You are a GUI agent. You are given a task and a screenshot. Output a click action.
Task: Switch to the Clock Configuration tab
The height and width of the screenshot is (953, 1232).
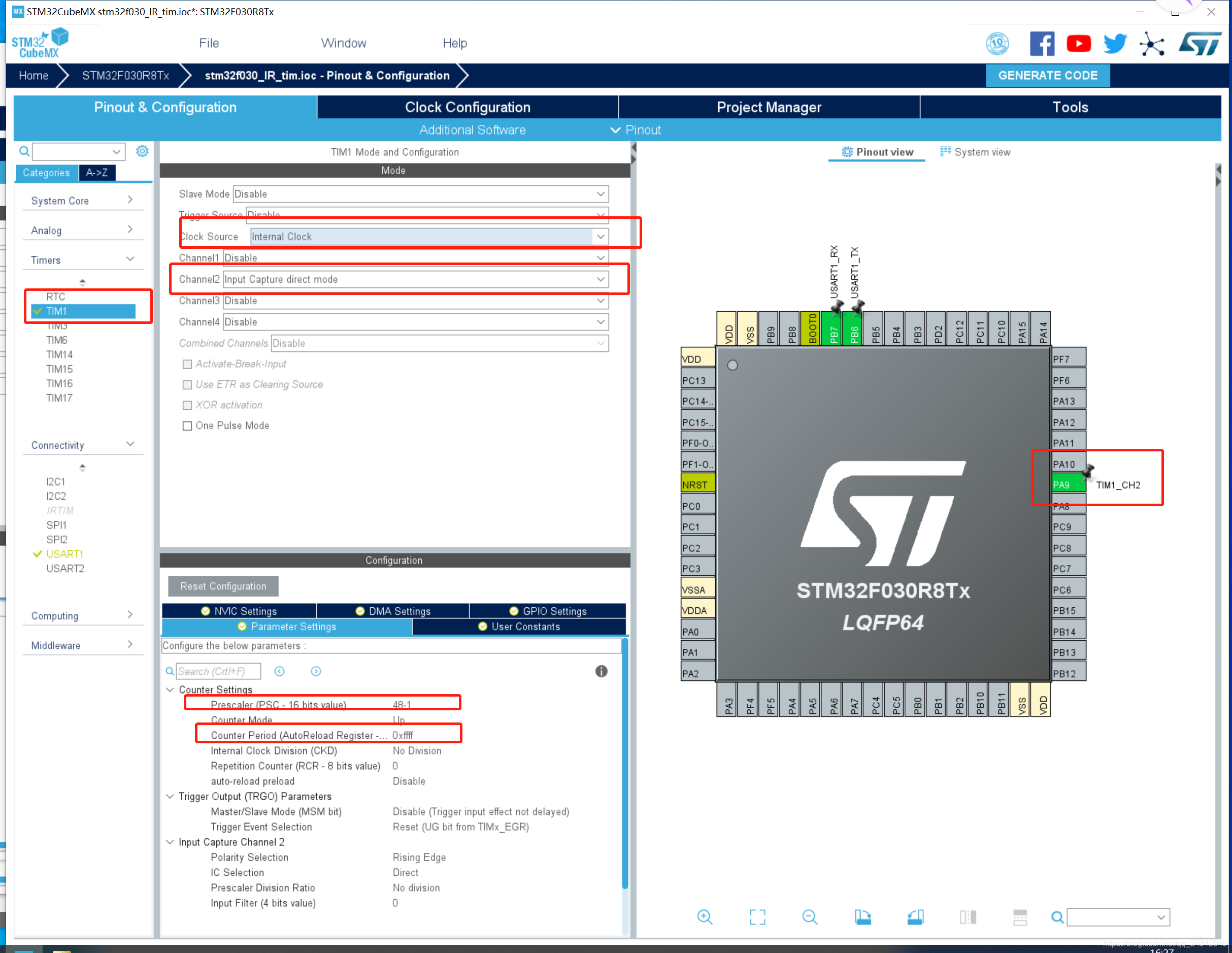(467, 107)
